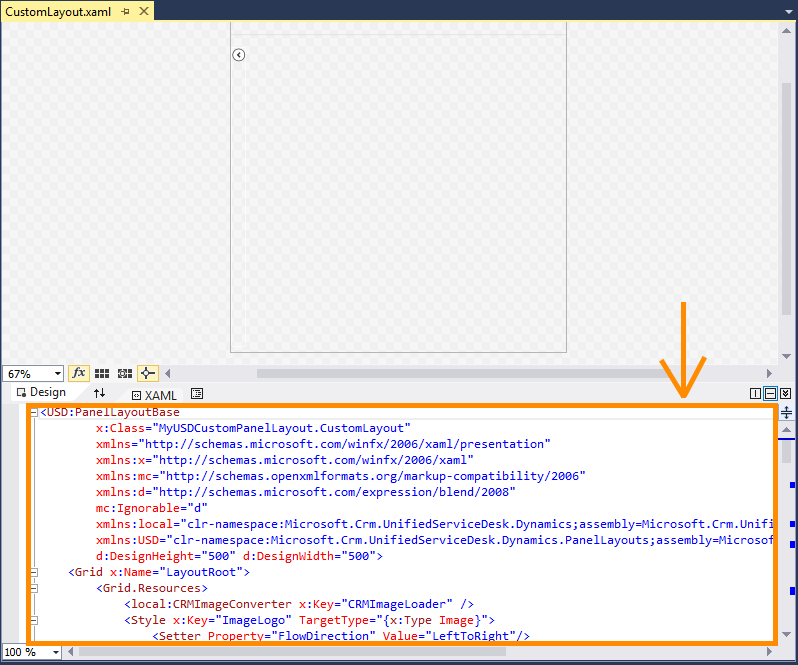Switch to the XAML pane tab
This screenshot has height=665, width=798.
154,395
